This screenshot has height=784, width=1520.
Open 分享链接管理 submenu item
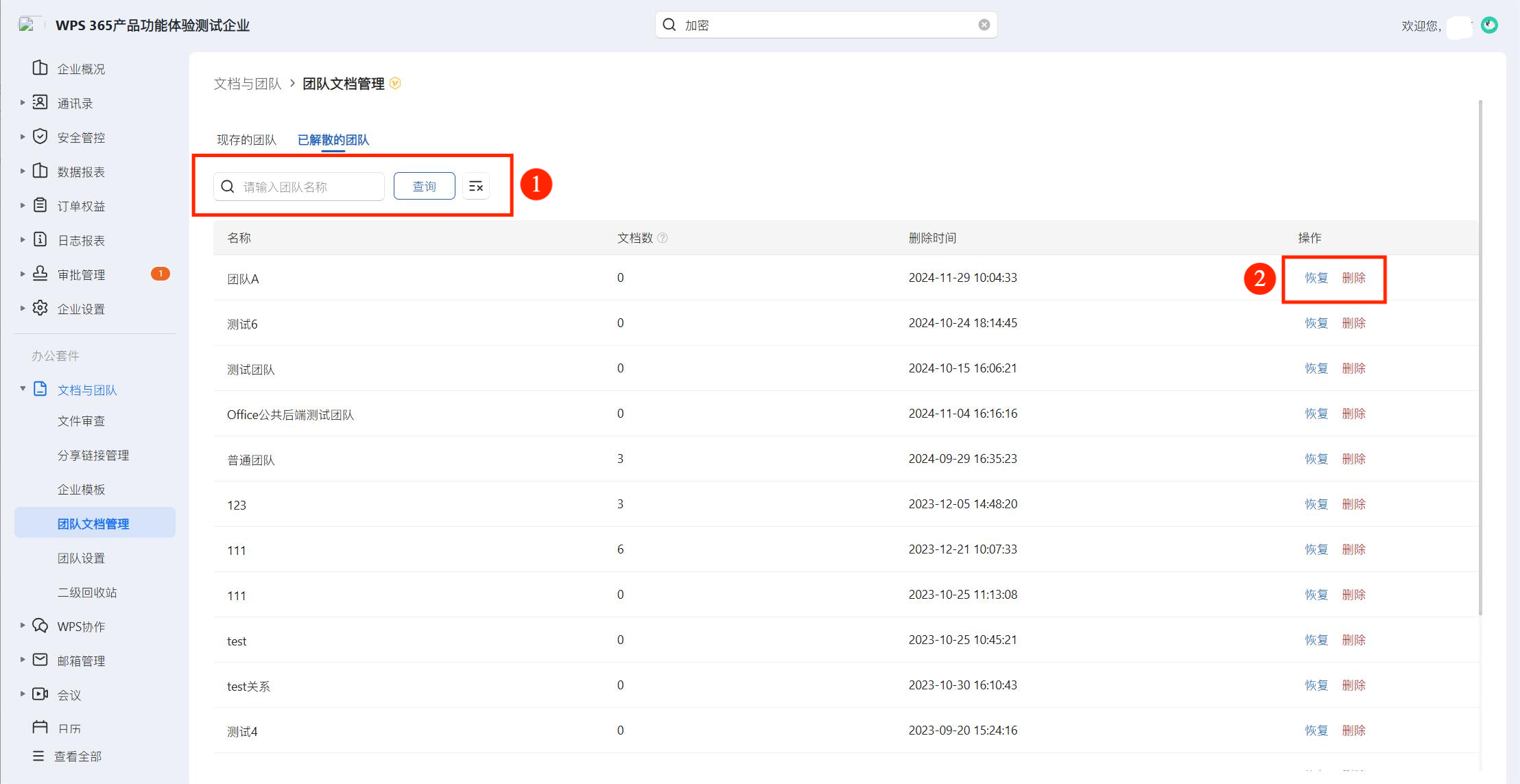pyautogui.click(x=93, y=455)
